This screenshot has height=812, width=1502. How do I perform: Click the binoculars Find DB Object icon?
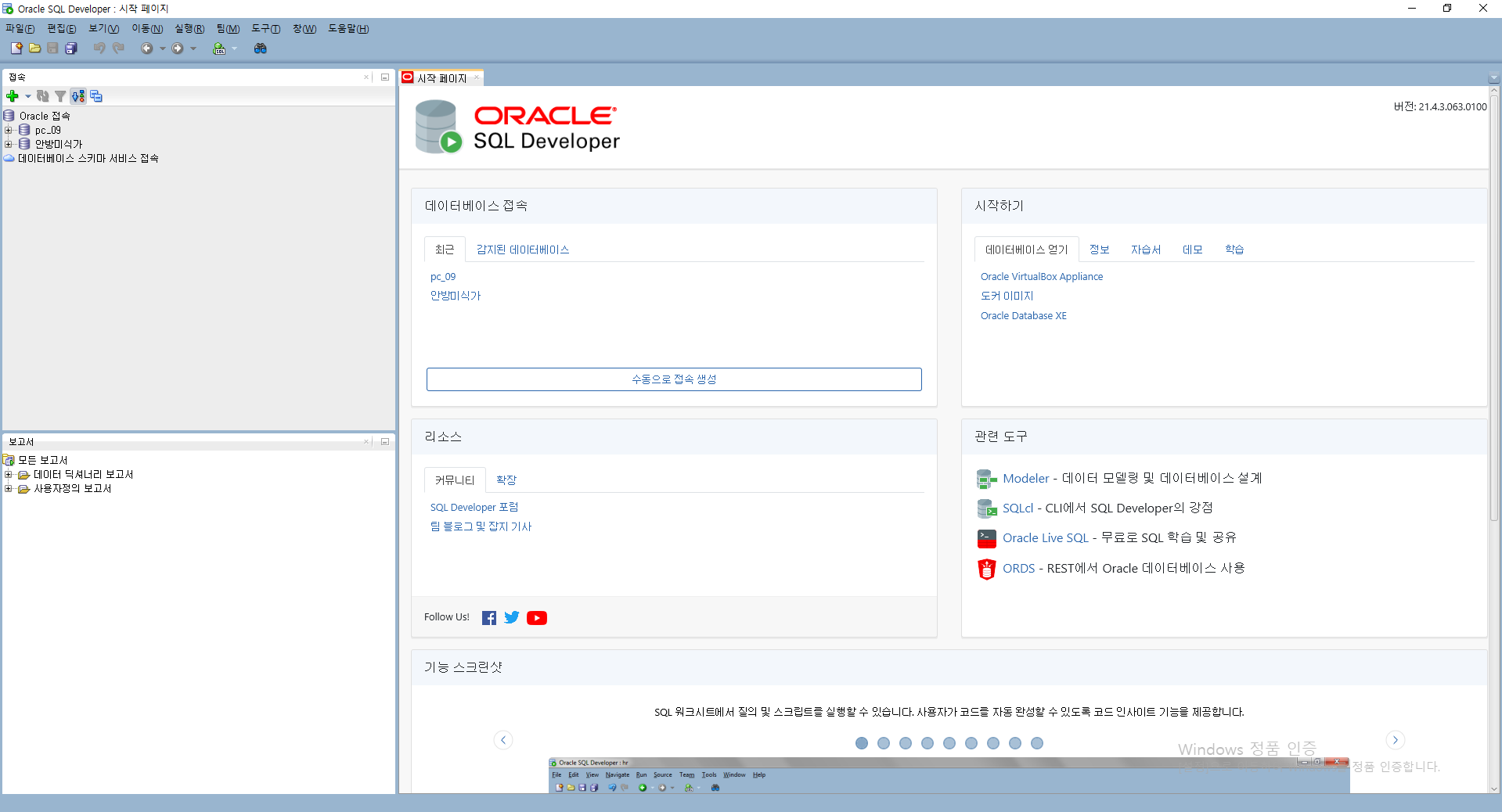click(261, 49)
